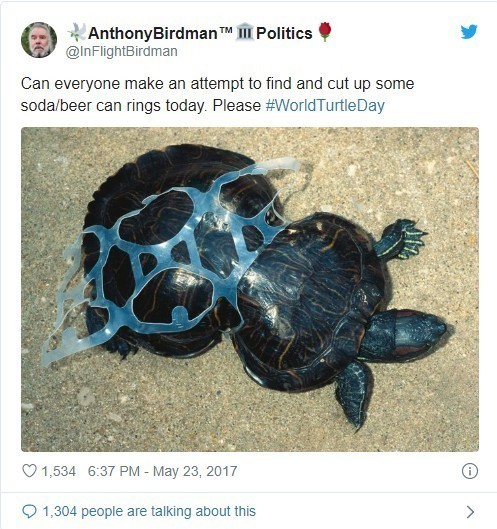The height and width of the screenshot is (529, 497).
Task: Click the dove emoji before AnthonyBirdman
Action: point(77,32)
